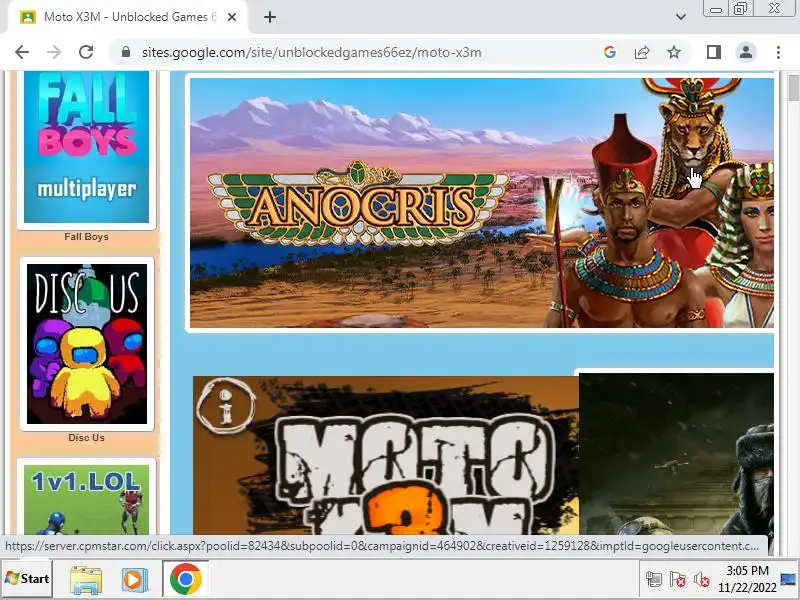Open the 1v1.LOL game thumbnail
The height and width of the screenshot is (600, 800).
(x=86, y=499)
